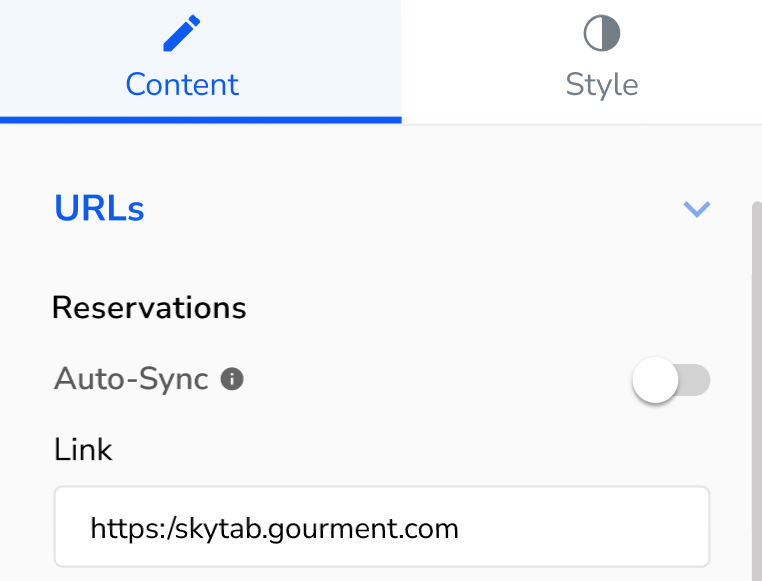Click the Auto-Sync label text
The image size is (762, 581).
click(131, 379)
